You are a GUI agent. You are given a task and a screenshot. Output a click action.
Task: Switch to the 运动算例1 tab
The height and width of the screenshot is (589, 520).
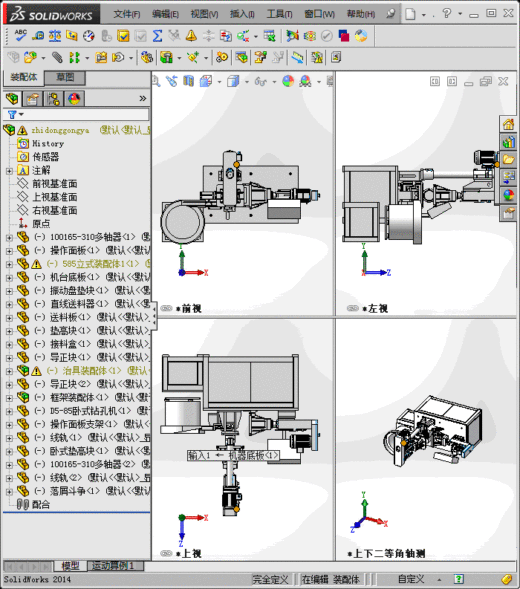[113, 566]
